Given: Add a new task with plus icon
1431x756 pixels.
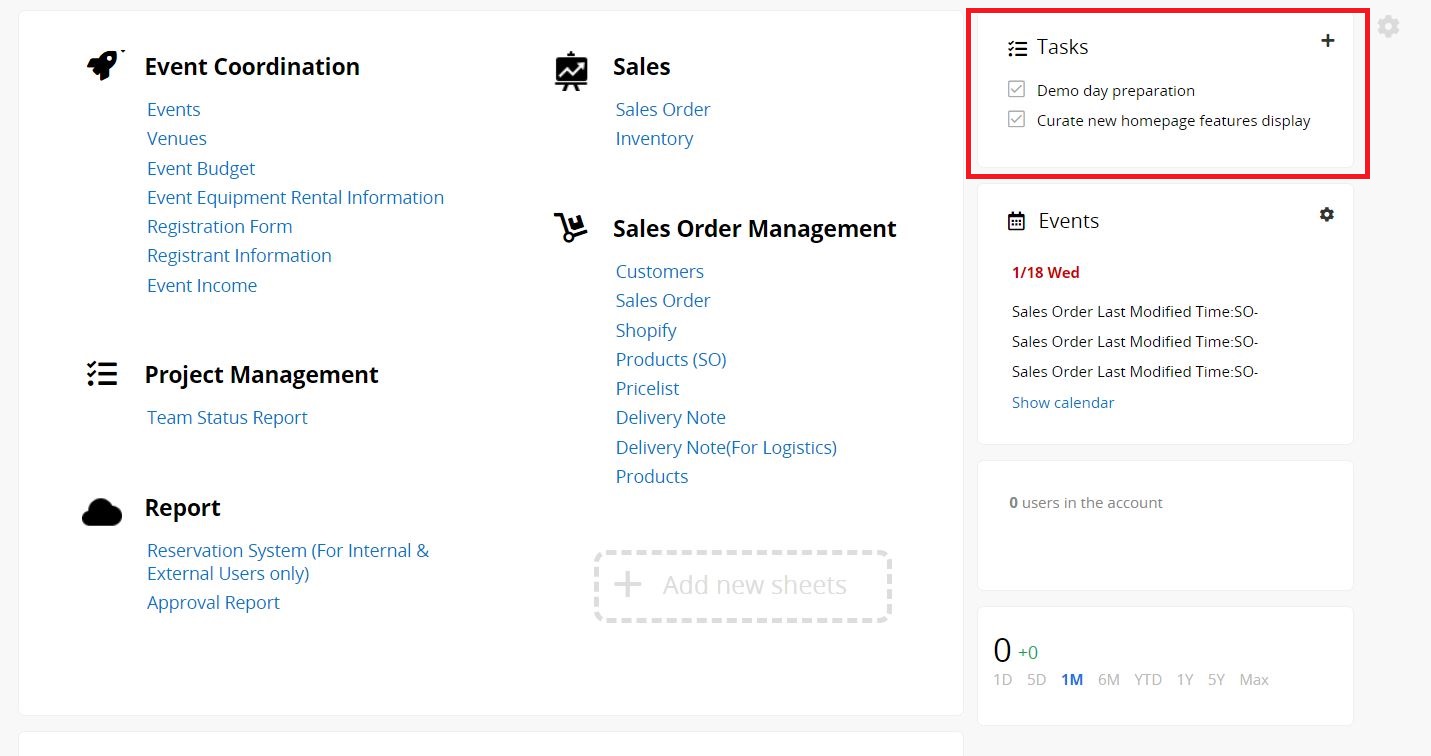Looking at the screenshot, I should tap(1327, 41).
